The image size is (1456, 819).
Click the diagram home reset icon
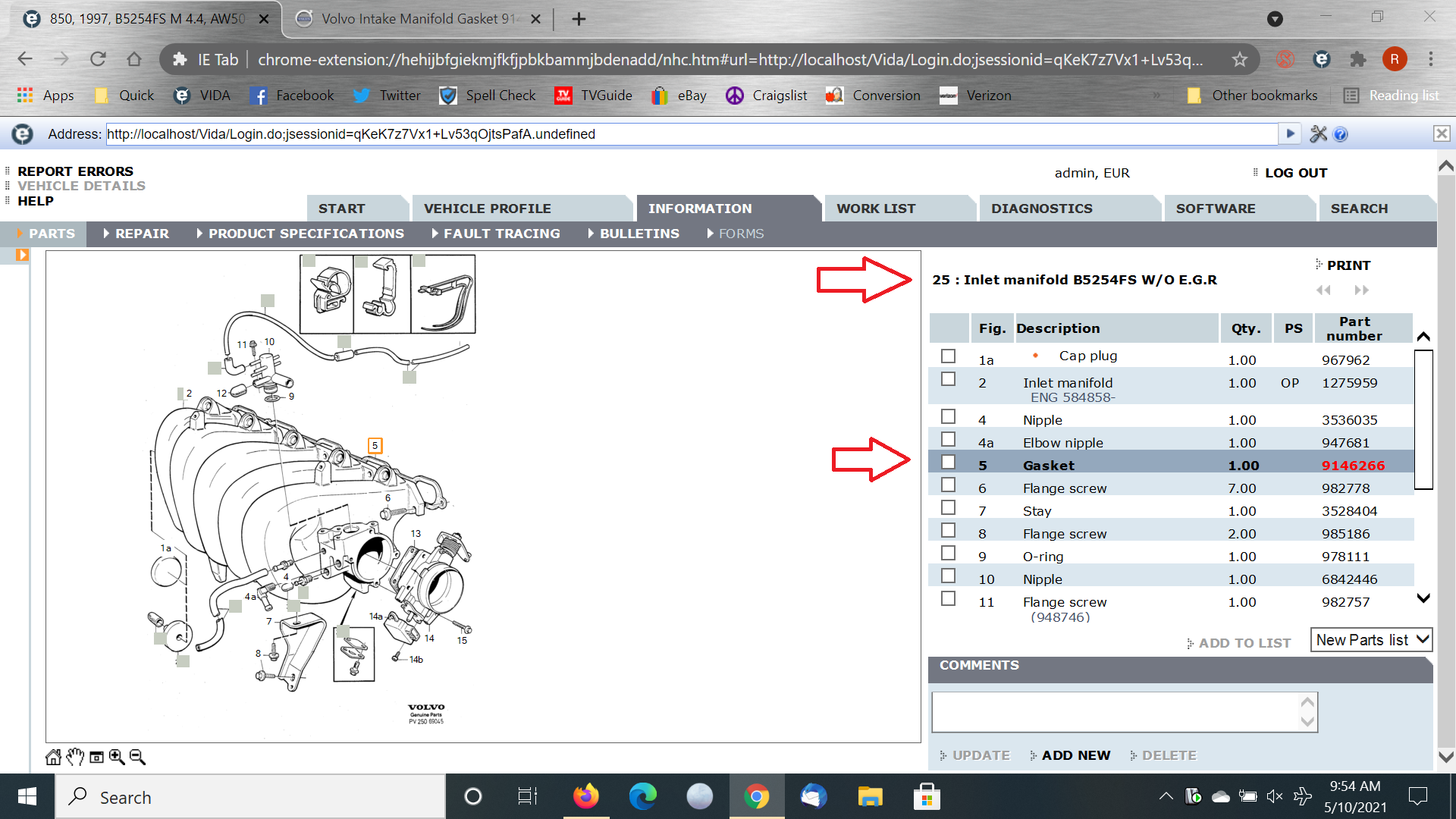click(x=53, y=757)
